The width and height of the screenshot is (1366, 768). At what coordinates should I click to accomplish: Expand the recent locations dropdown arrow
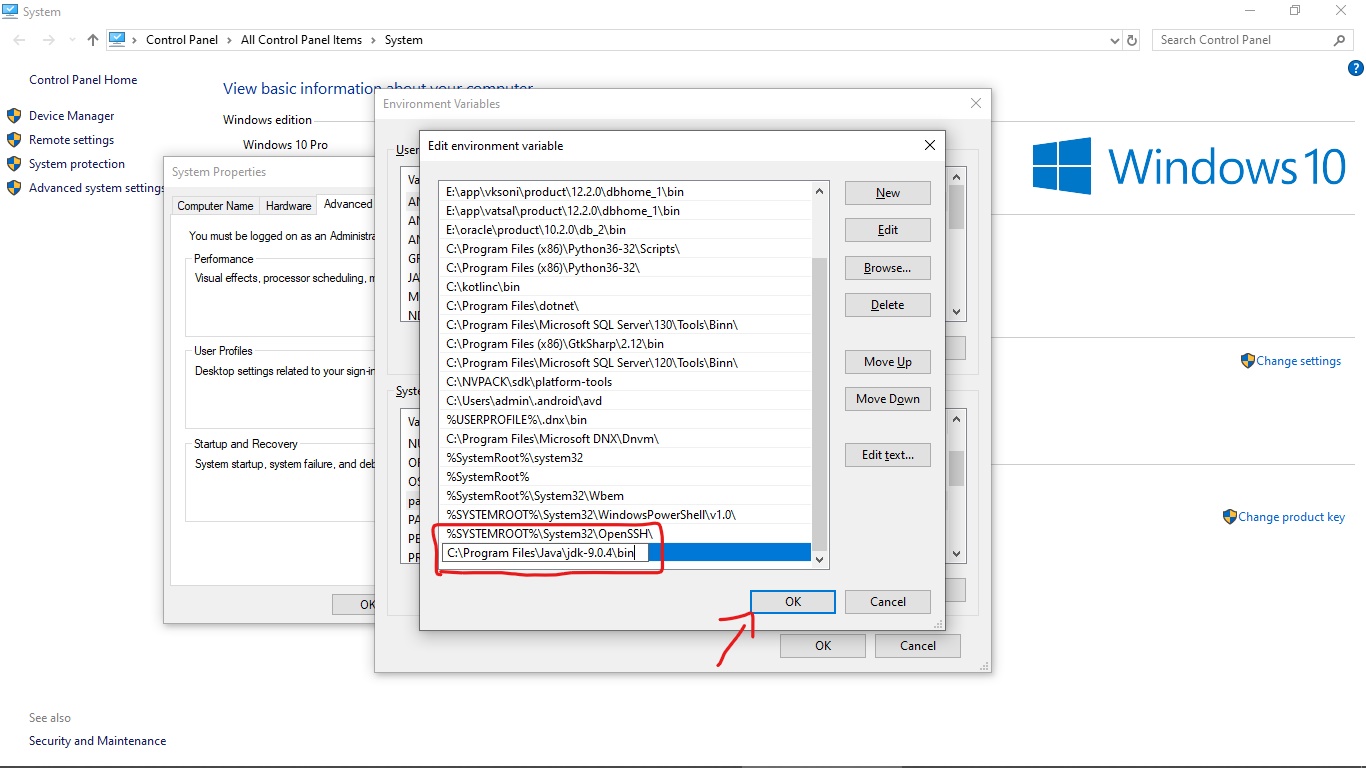click(72, 40)
